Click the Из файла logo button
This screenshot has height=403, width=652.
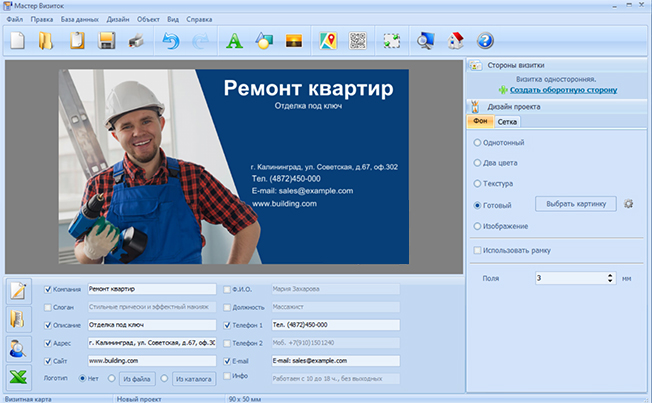[x=137, y=379]
